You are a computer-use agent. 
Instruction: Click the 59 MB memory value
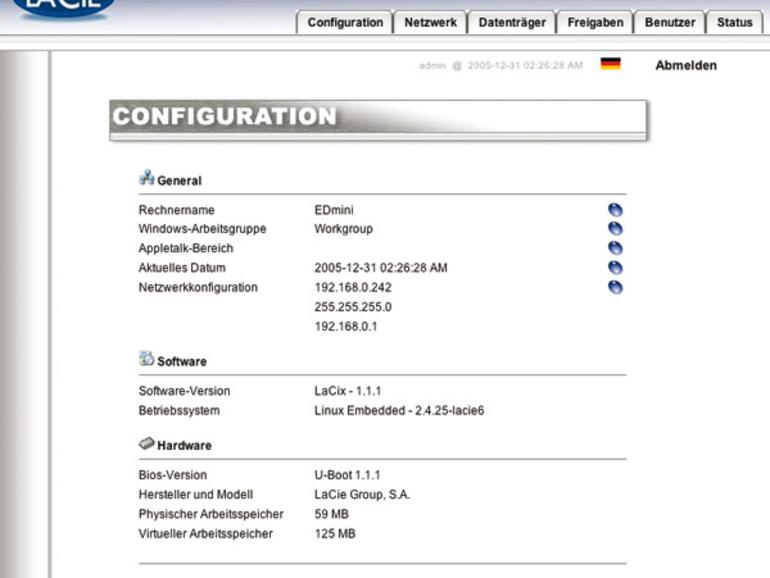tap(331, 514)
